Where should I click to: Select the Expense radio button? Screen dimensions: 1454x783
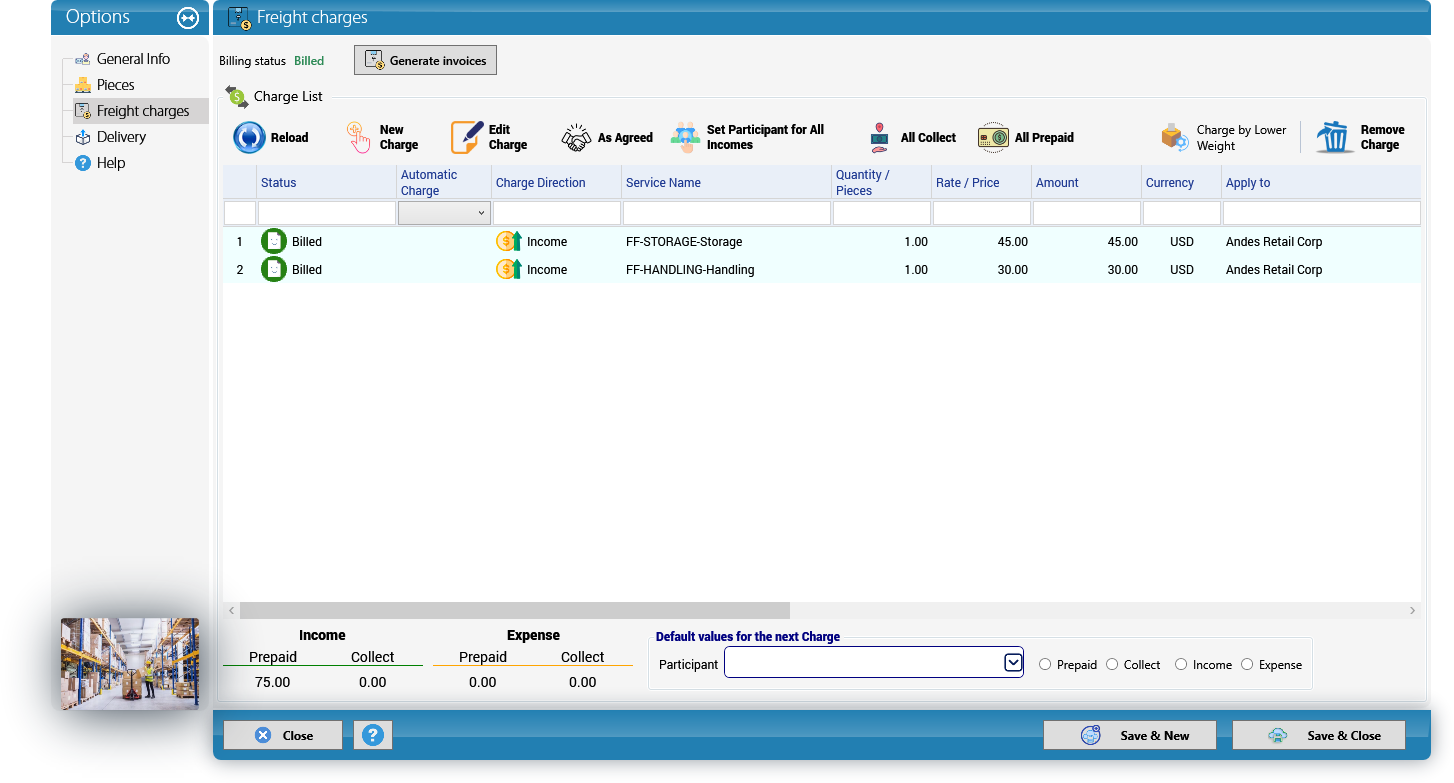pos(1247,664)
